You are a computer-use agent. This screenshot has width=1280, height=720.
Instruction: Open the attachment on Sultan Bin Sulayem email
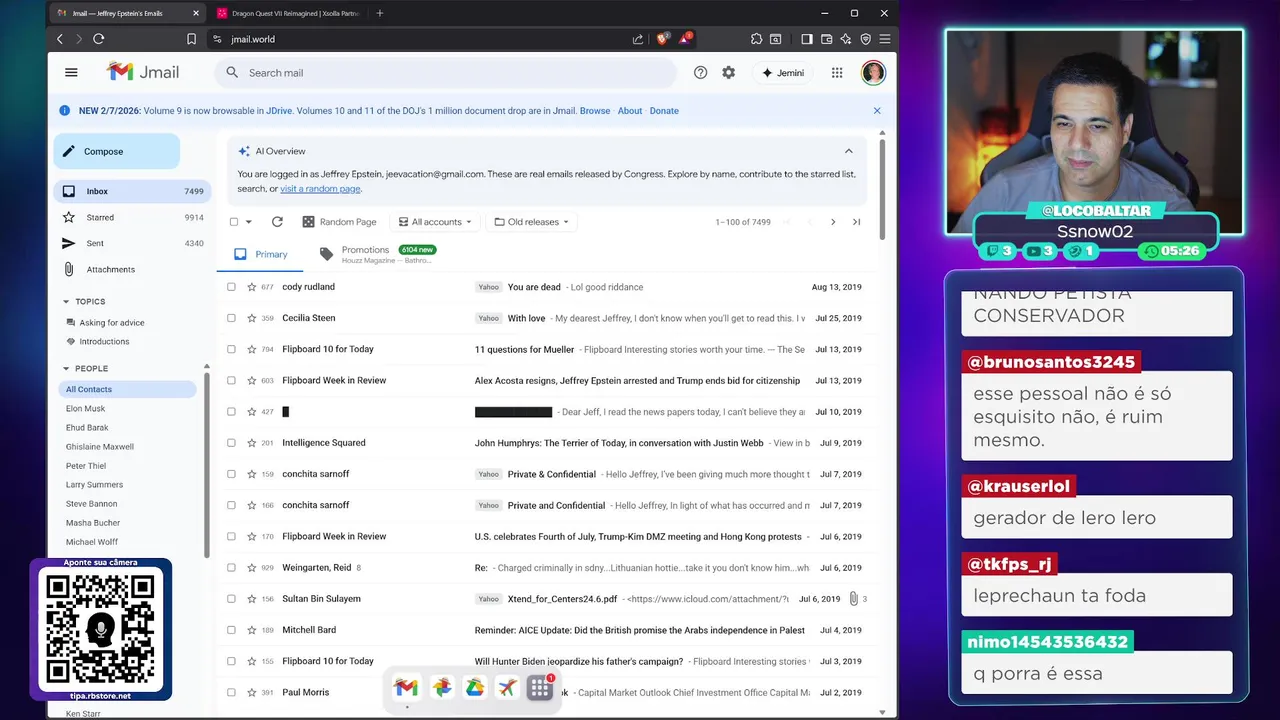coord(853,599)
